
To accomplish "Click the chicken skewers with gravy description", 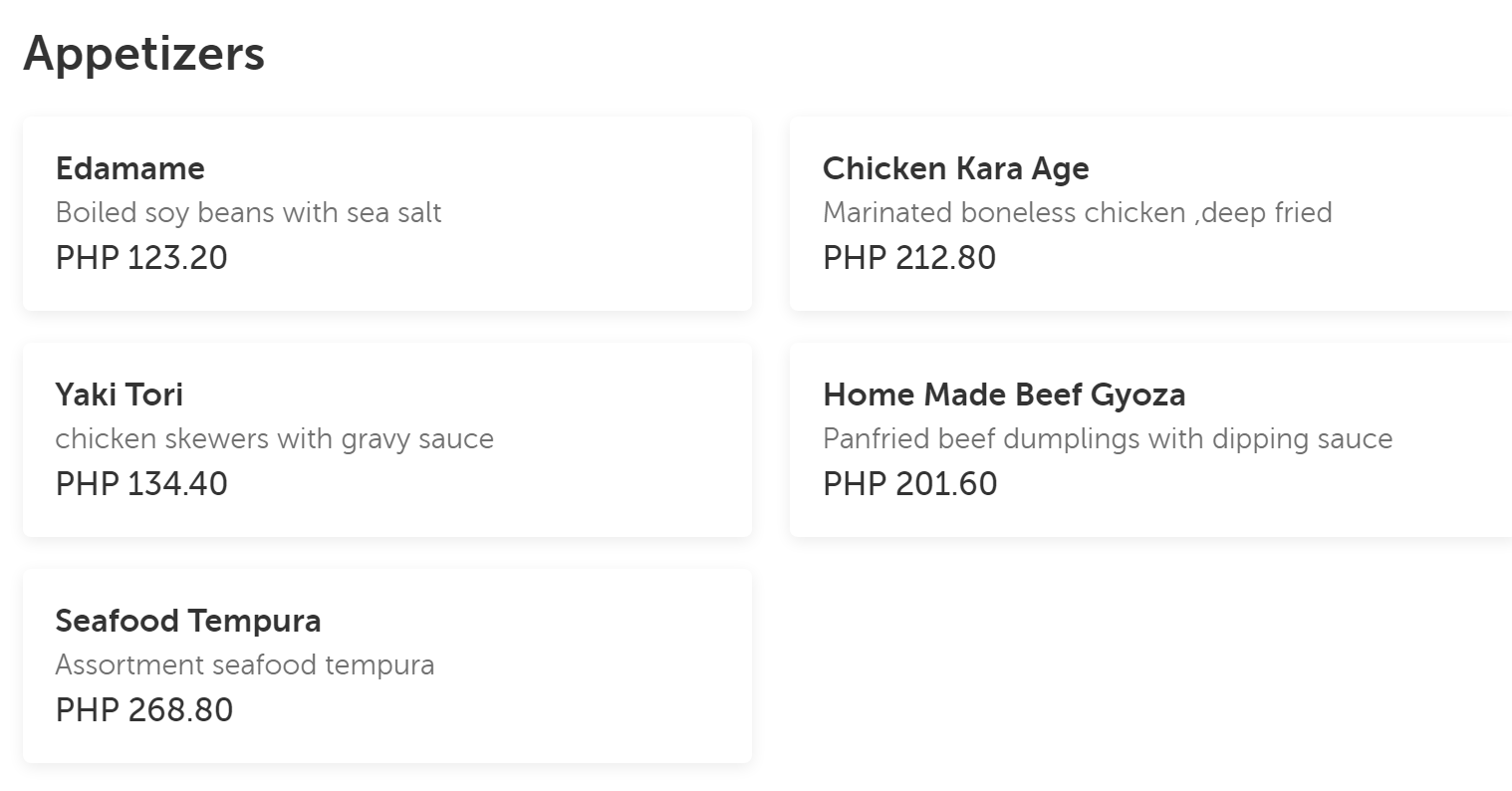I will (275, 439).
